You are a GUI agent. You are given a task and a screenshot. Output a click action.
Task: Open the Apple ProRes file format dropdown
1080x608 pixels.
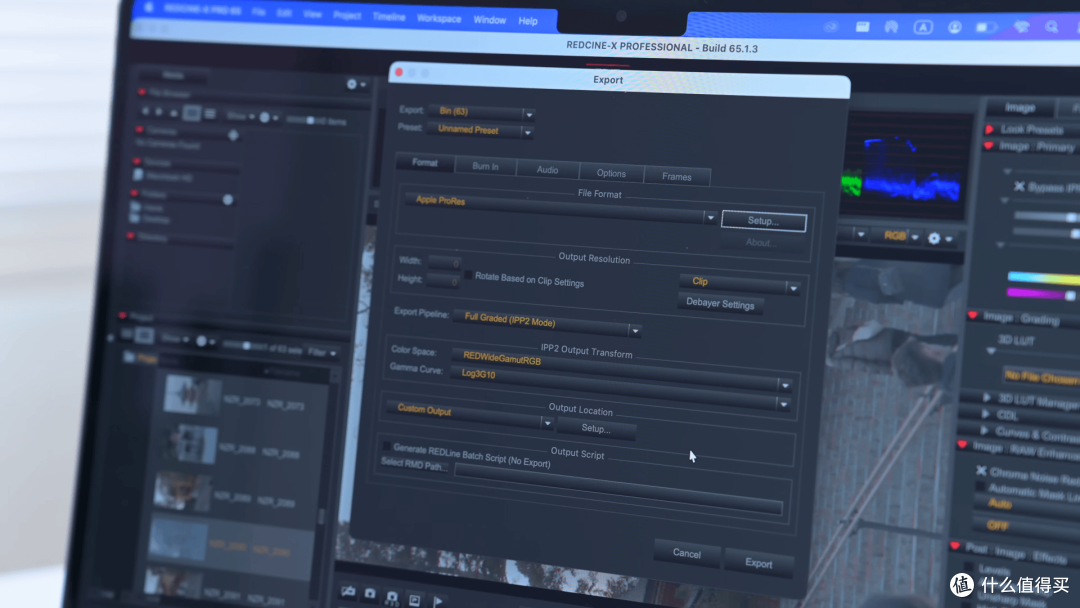point(561,209)
